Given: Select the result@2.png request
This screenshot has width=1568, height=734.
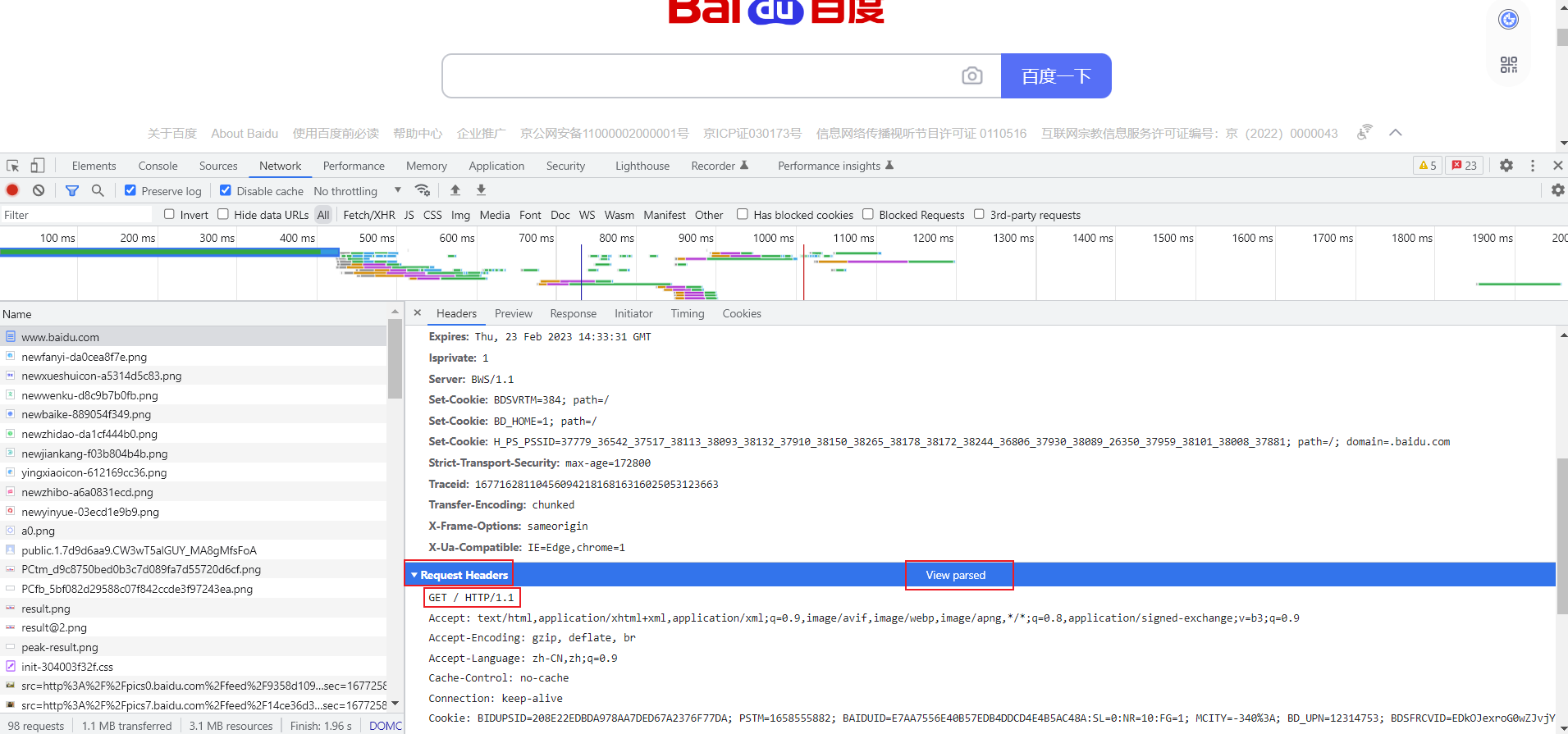Looking at the screenshot, I should pyautogui.click(x=194, y=627).
